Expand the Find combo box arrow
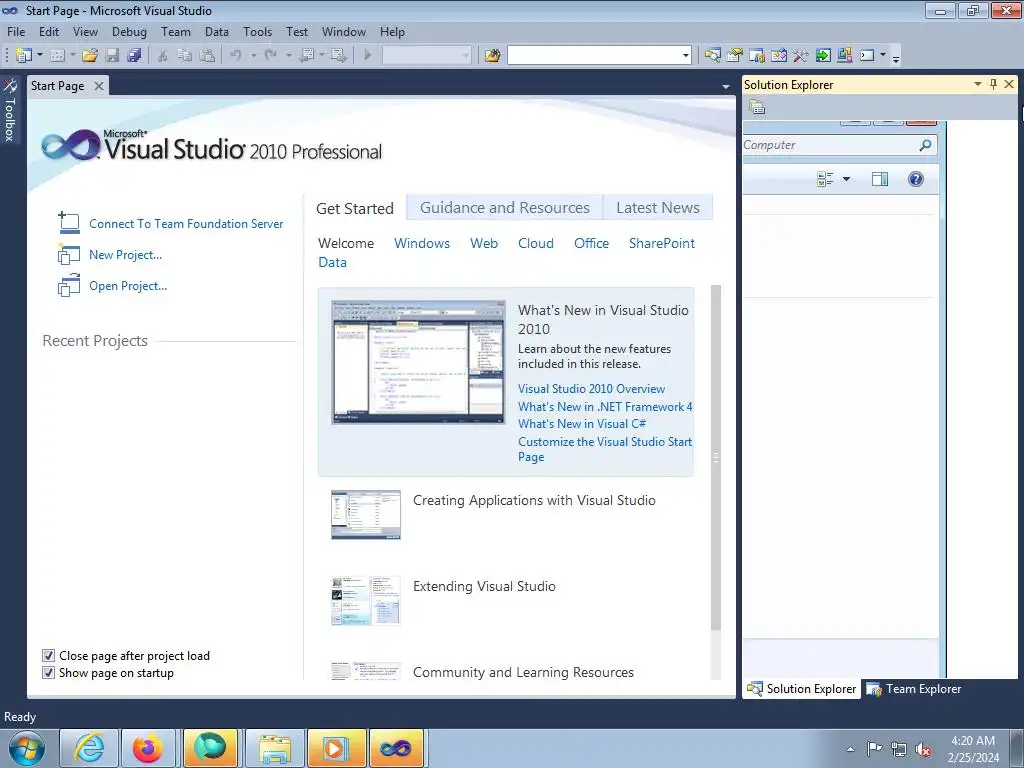The width and height of the screenshot is (1024, 768). pyautogui.click(x=685, y=56)
